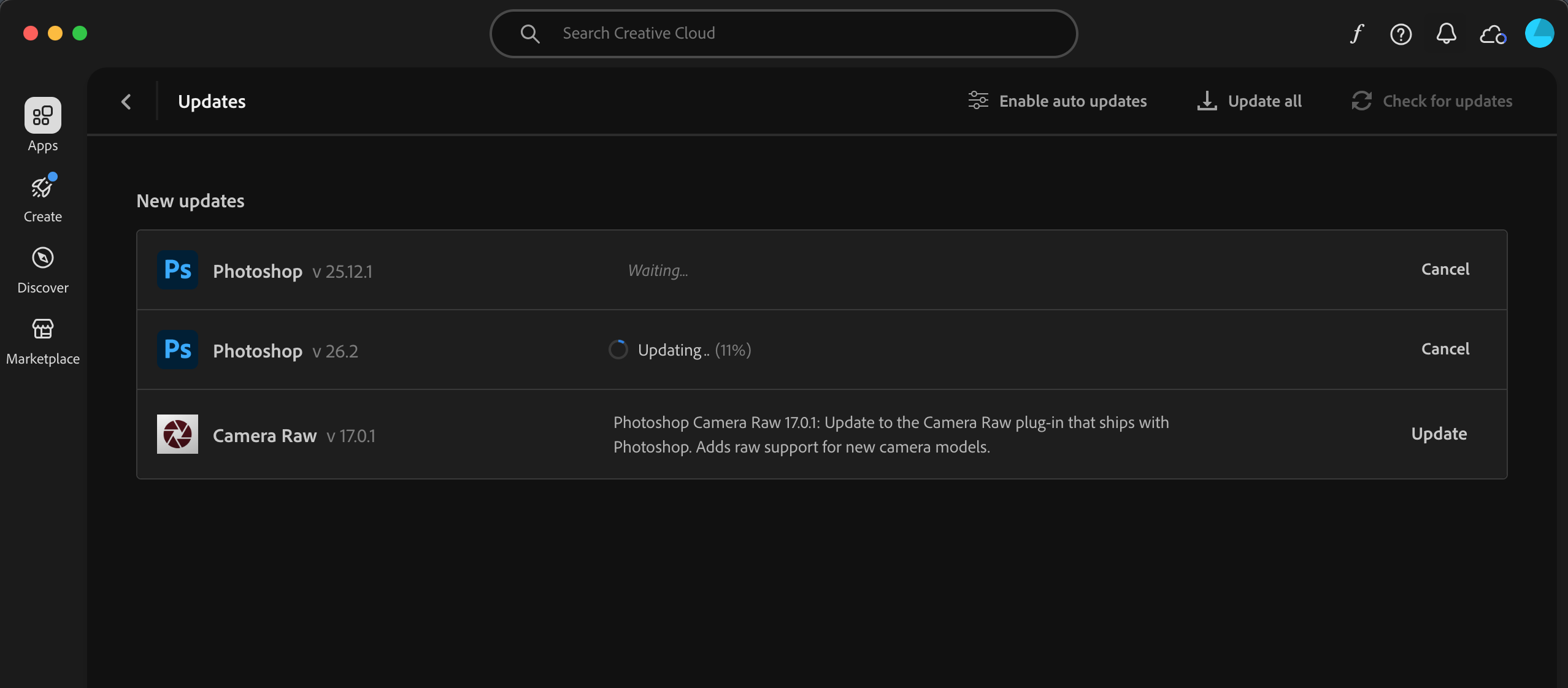Click Check for updates
The image size is (1568, 688).
point(1432,101)
